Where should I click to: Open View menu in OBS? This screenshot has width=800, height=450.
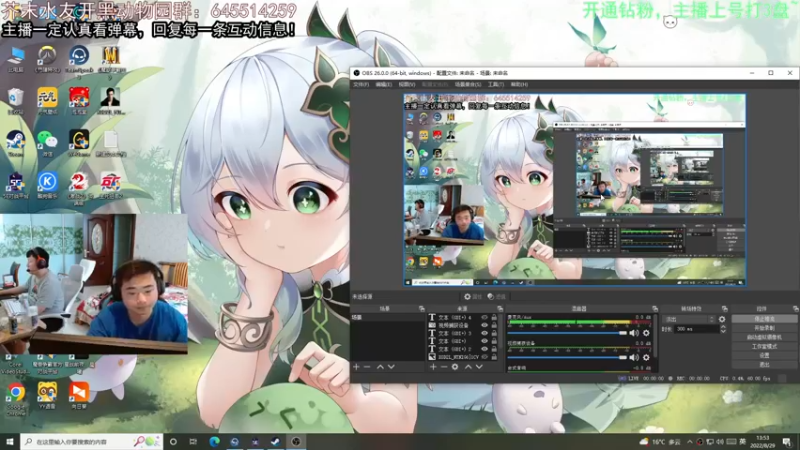[407, 84]
